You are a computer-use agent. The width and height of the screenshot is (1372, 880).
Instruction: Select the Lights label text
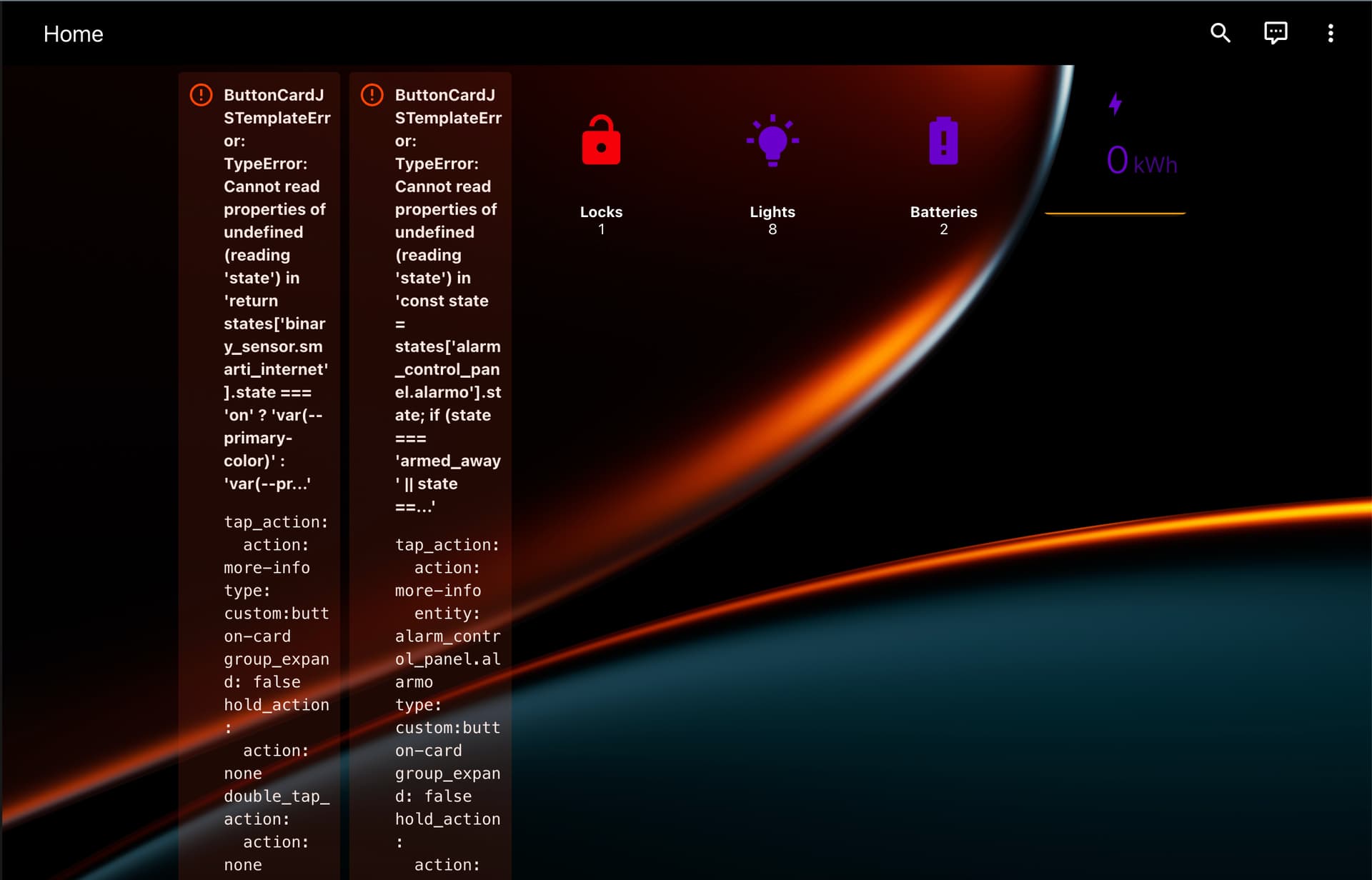click(x=772, y=212)
